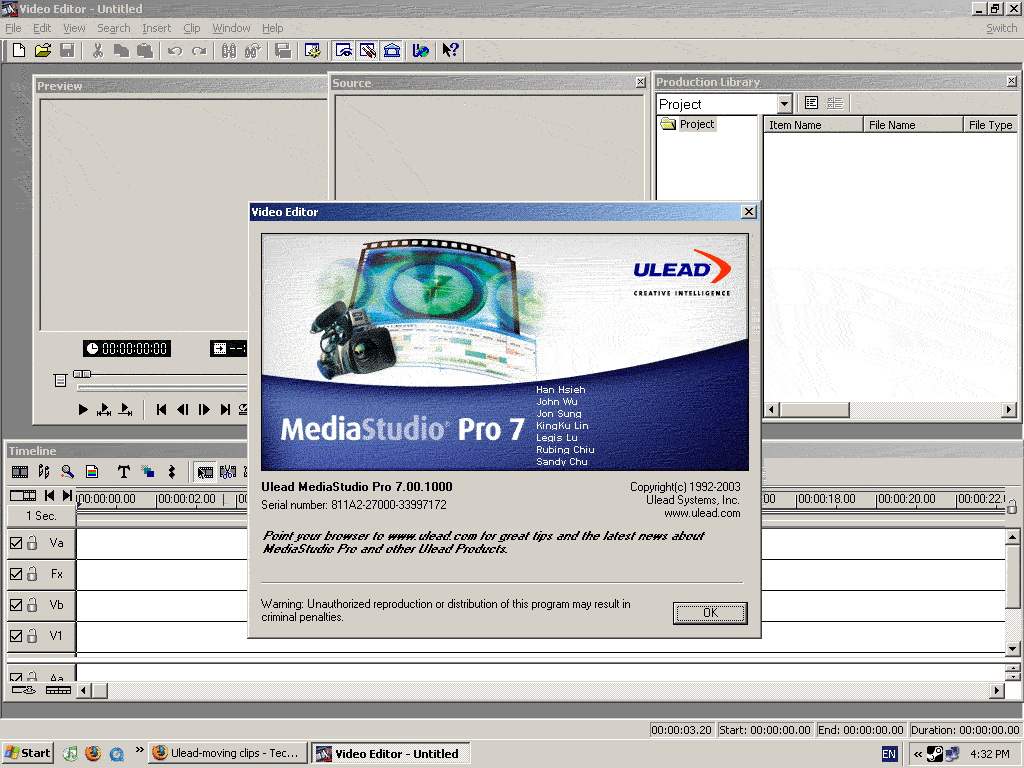Select the scissors cut tool in Timeline
1024x768 pixels.
coord(228,472)
